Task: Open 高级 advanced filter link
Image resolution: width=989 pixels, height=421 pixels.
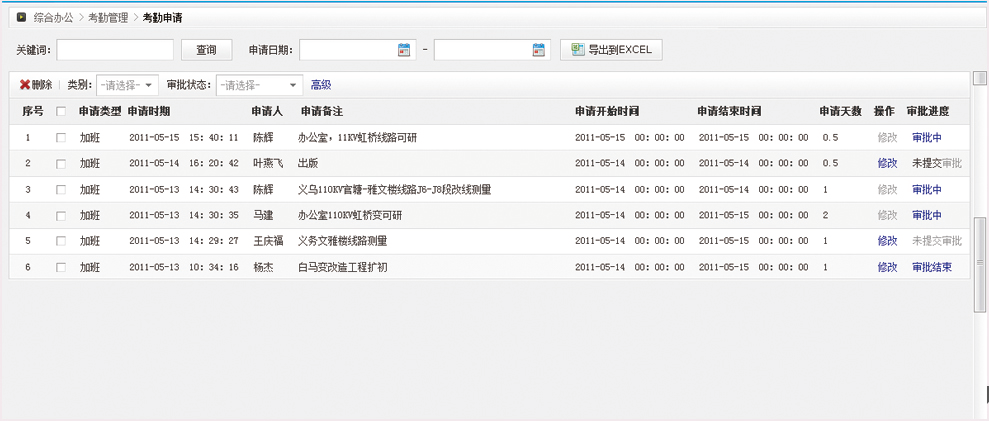Action: point(321,86)
